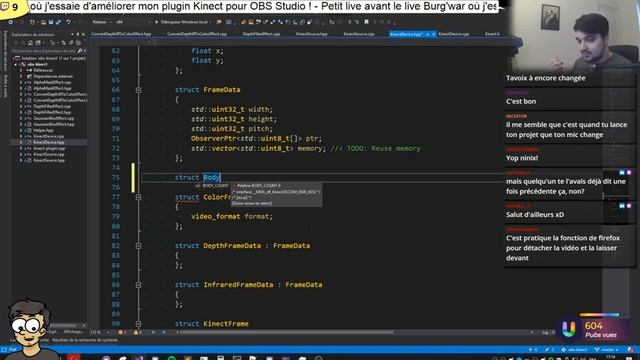Select kinect-plugin.cpp in Solution Explorer
640x360 pixels.
49,148
